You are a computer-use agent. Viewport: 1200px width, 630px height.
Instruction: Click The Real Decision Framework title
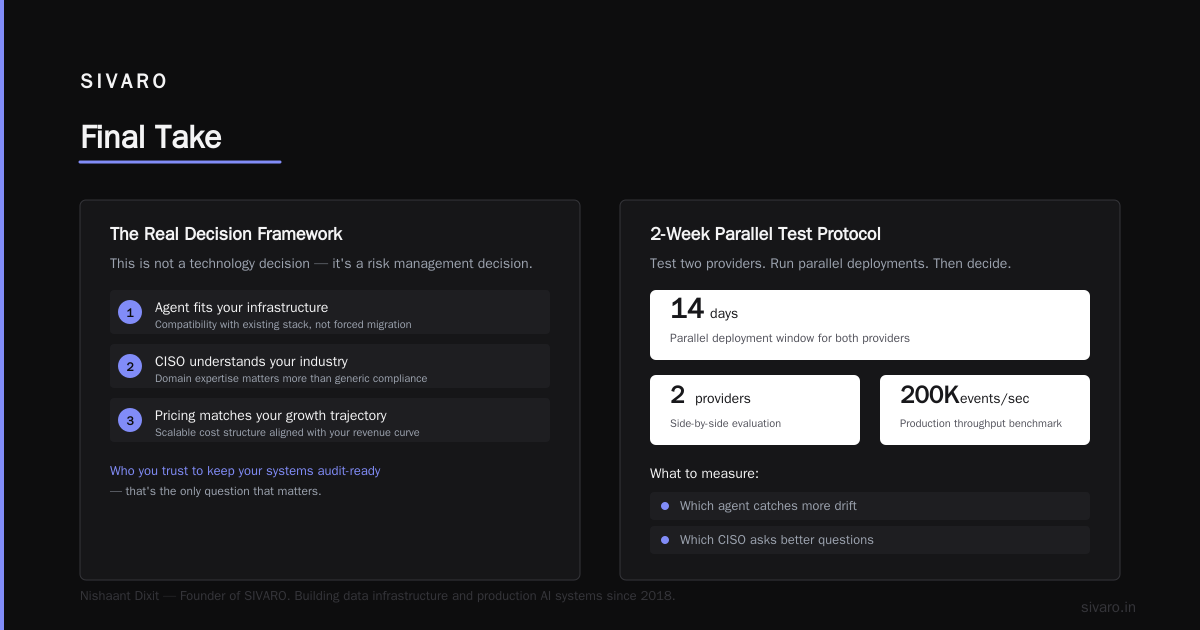226,234
